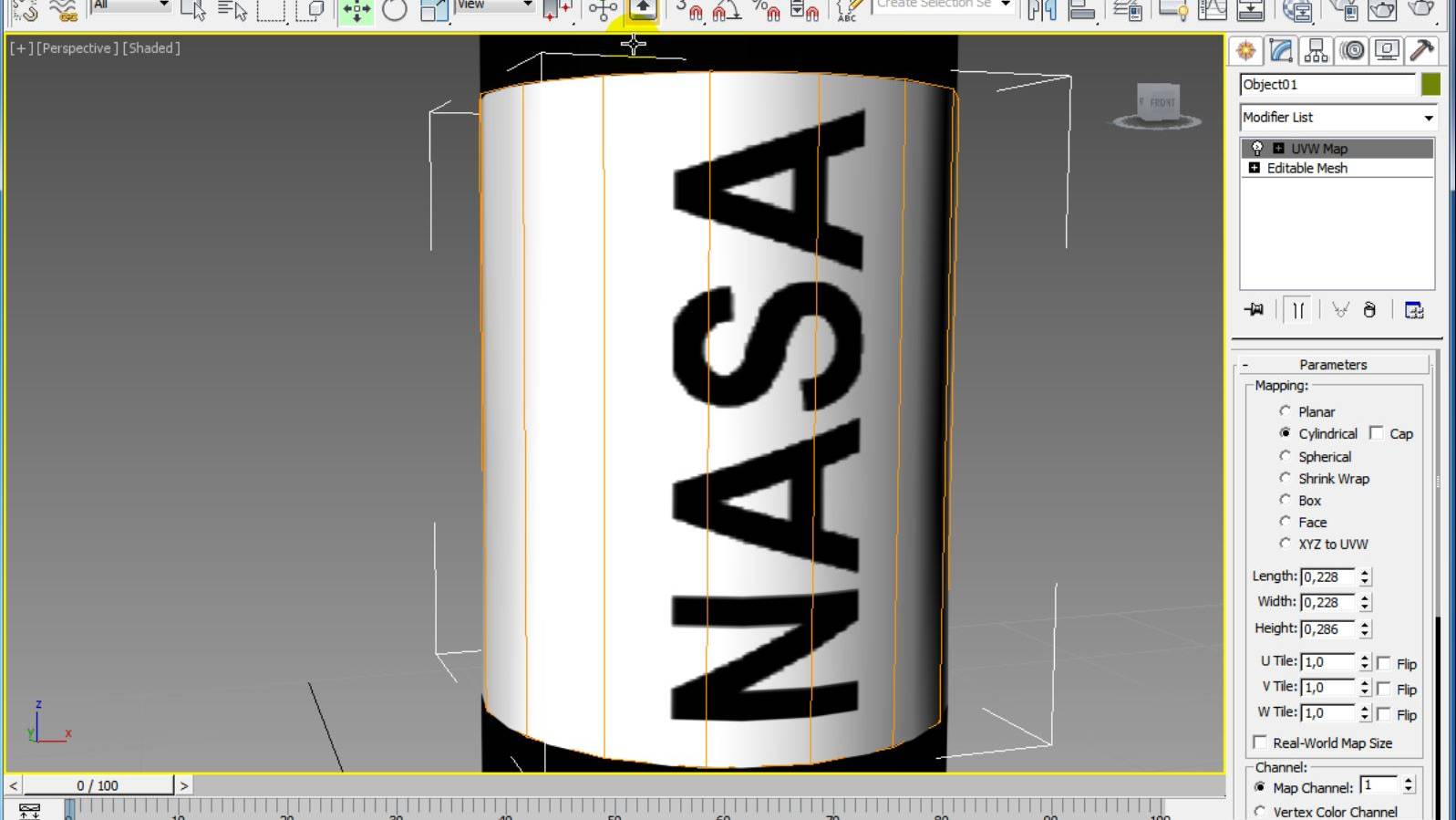Switch to the Hierarchy panel tab
Image resolution: width=1456 pixels, height=820 pixels.
[1317, 51]
